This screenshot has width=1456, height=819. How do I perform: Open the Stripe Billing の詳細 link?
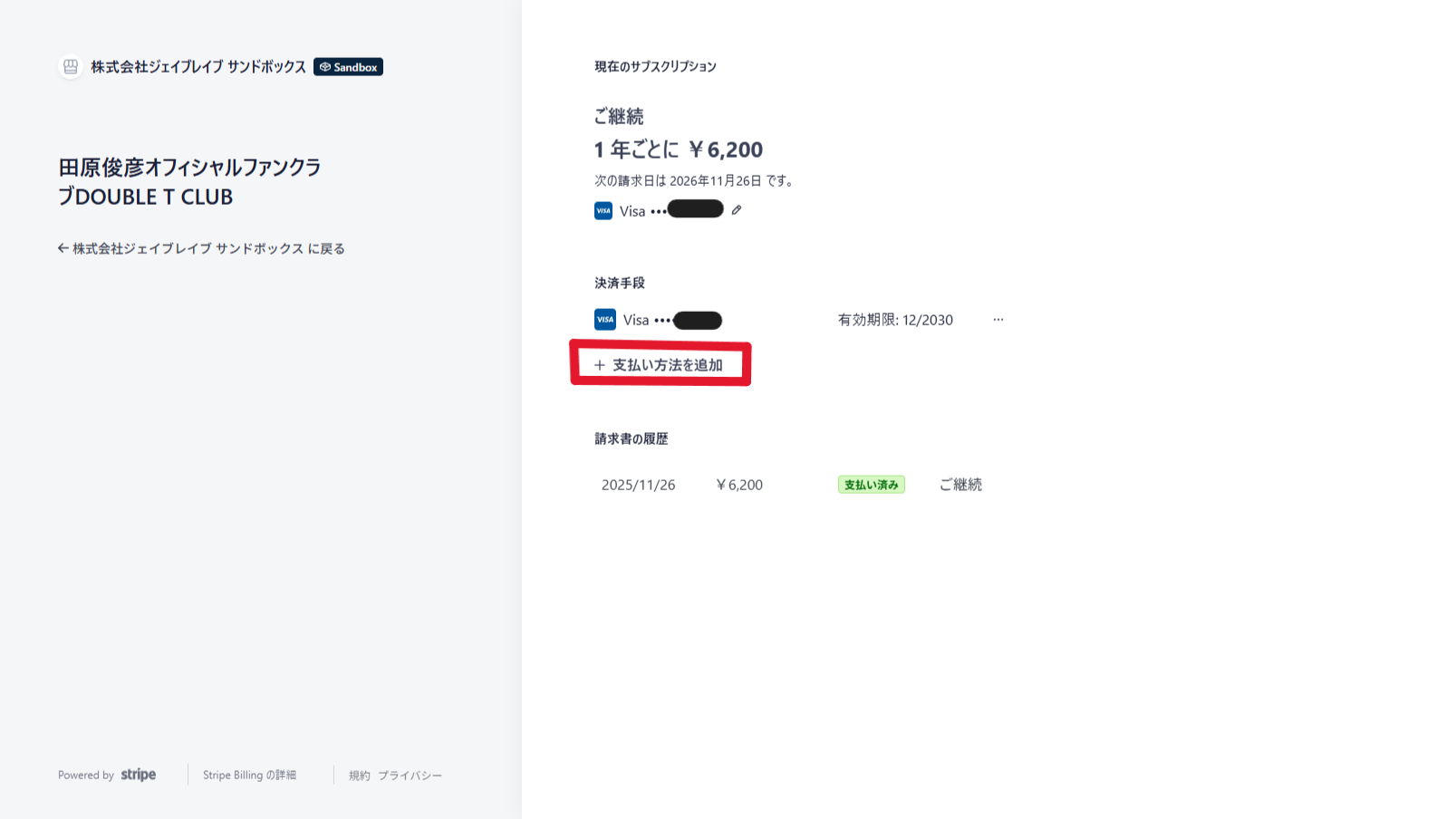[249, 776]
